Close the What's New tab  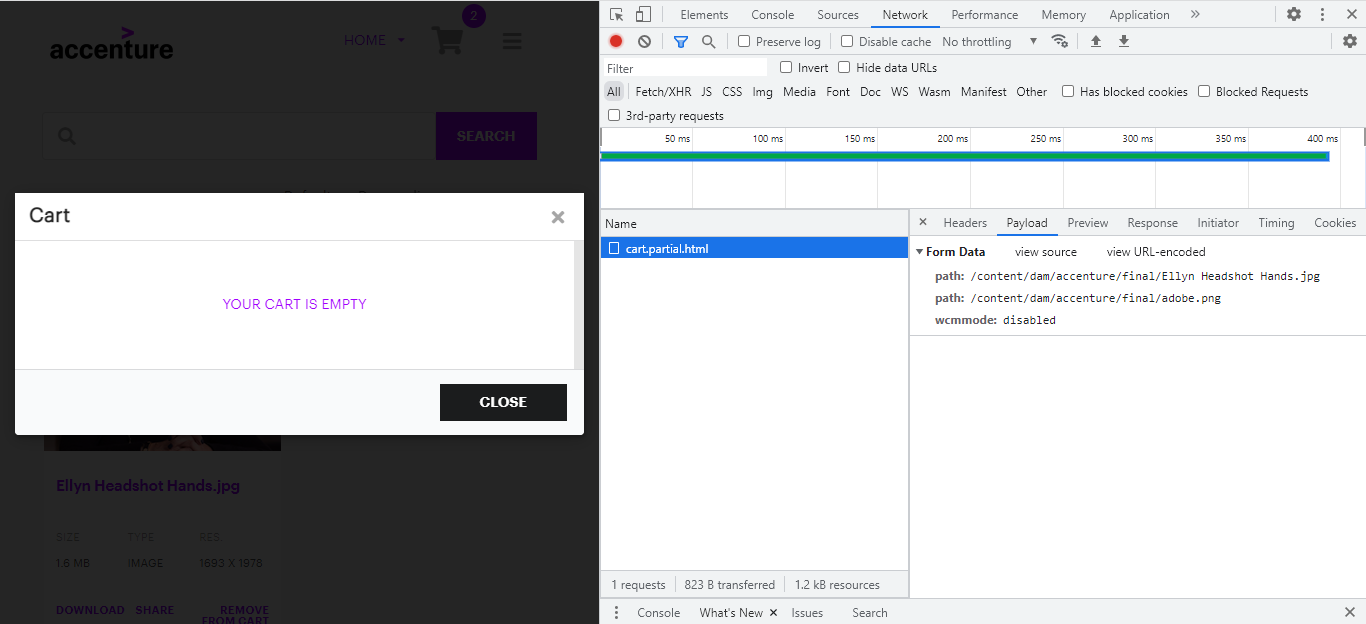coord(773,612)
